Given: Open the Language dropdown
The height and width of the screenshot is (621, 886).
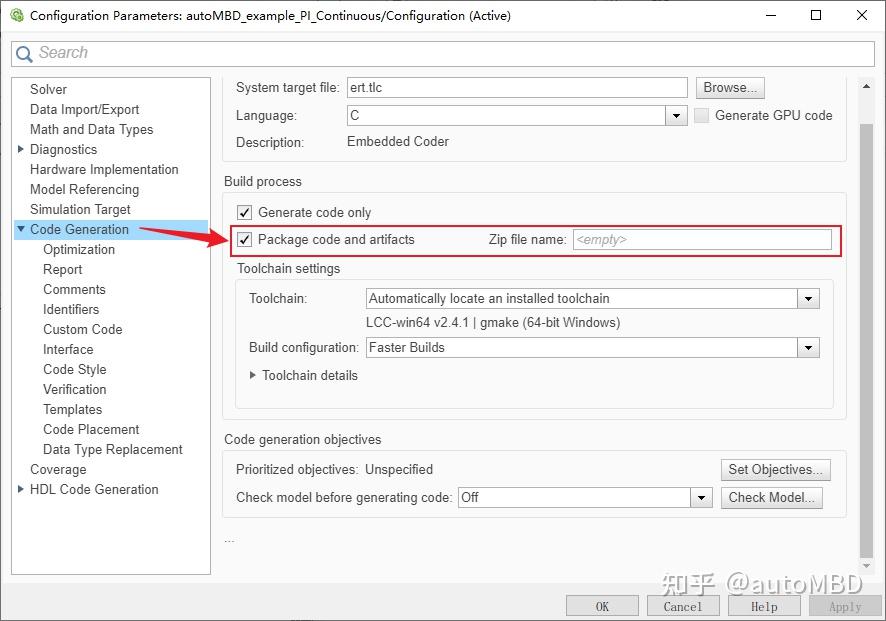Looking at the screenshot, I should 676,116.
